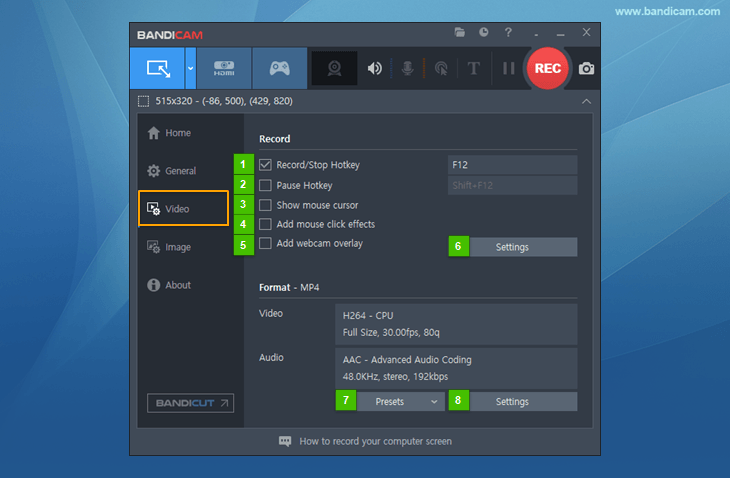Open help with the question mark icon
730x478 pixels.
click(508, 32)
